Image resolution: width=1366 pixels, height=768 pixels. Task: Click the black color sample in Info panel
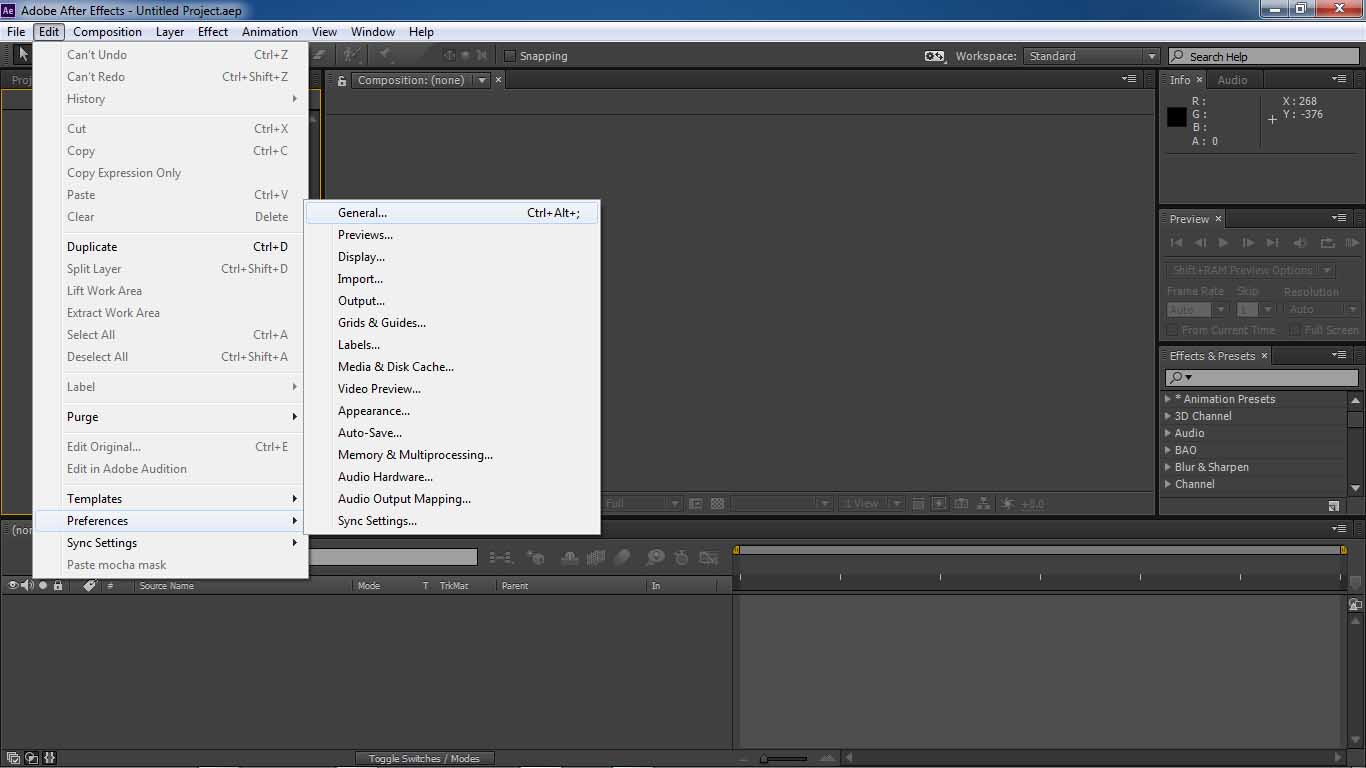click(1177, 116)
